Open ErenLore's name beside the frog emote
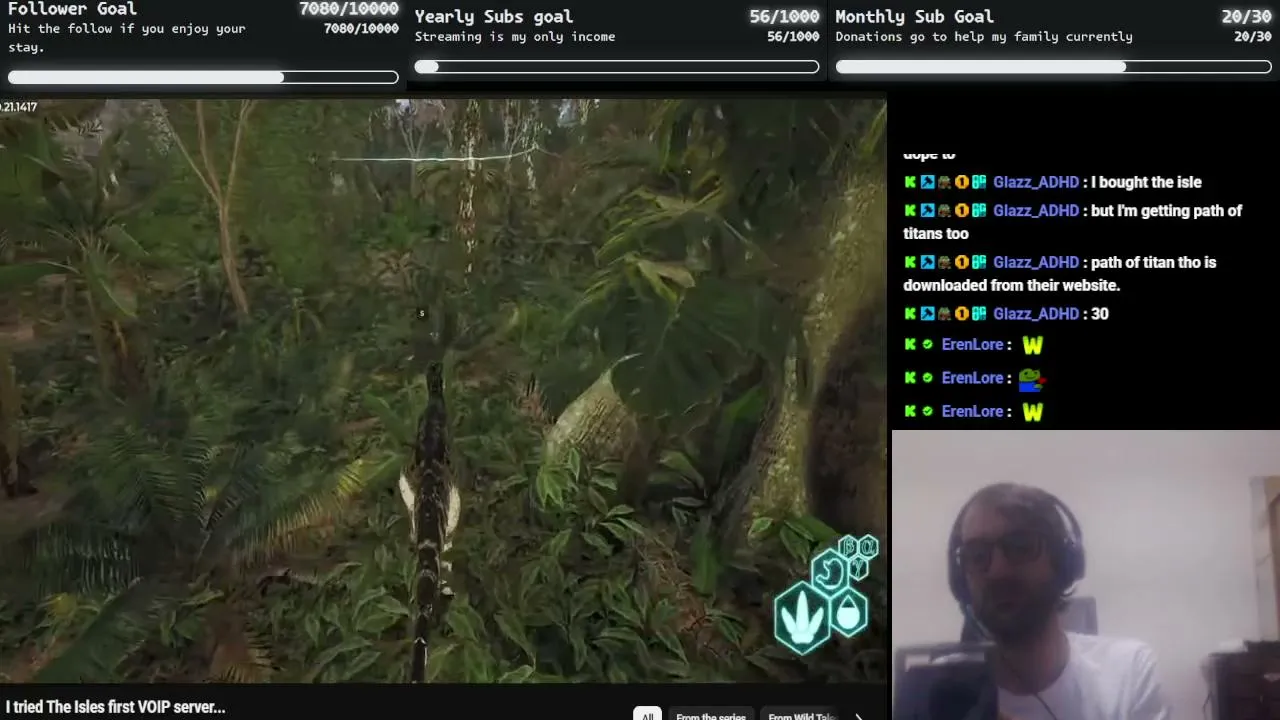This screenshot has width=1280, height=720. 972,378
